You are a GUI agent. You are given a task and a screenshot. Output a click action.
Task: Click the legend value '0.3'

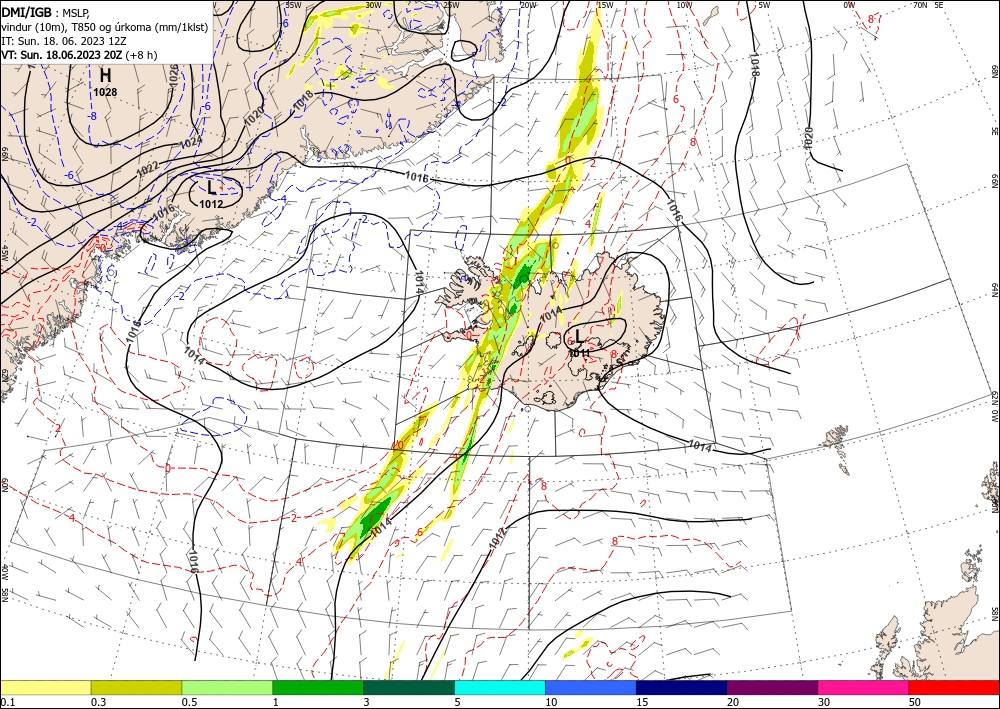(98, 702)
